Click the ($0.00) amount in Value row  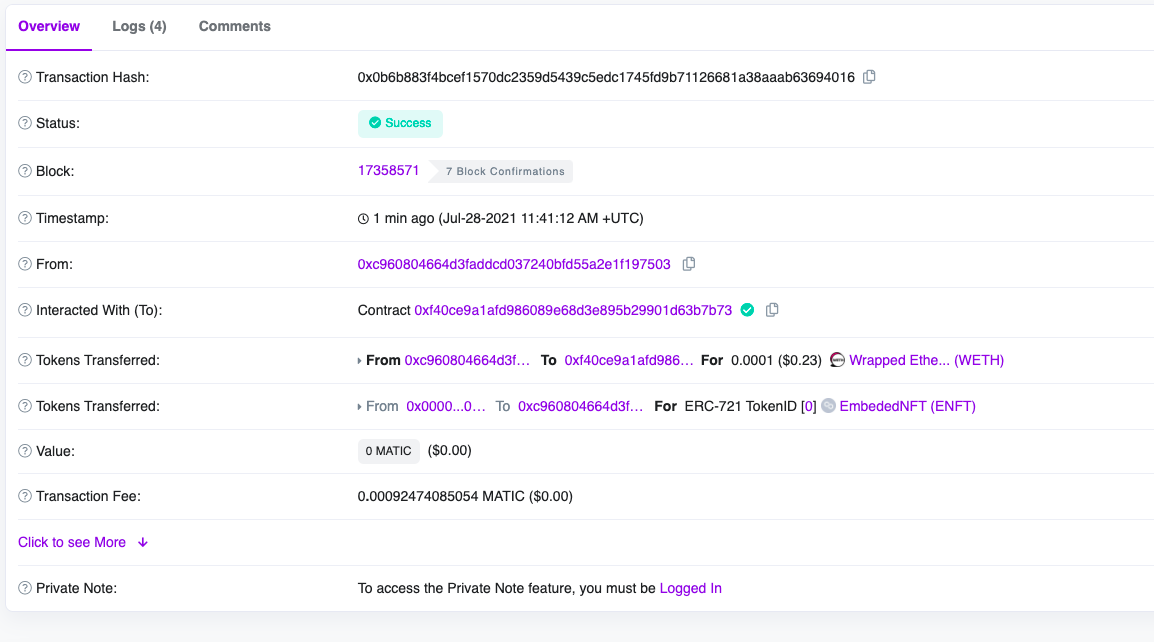point(450,451)
